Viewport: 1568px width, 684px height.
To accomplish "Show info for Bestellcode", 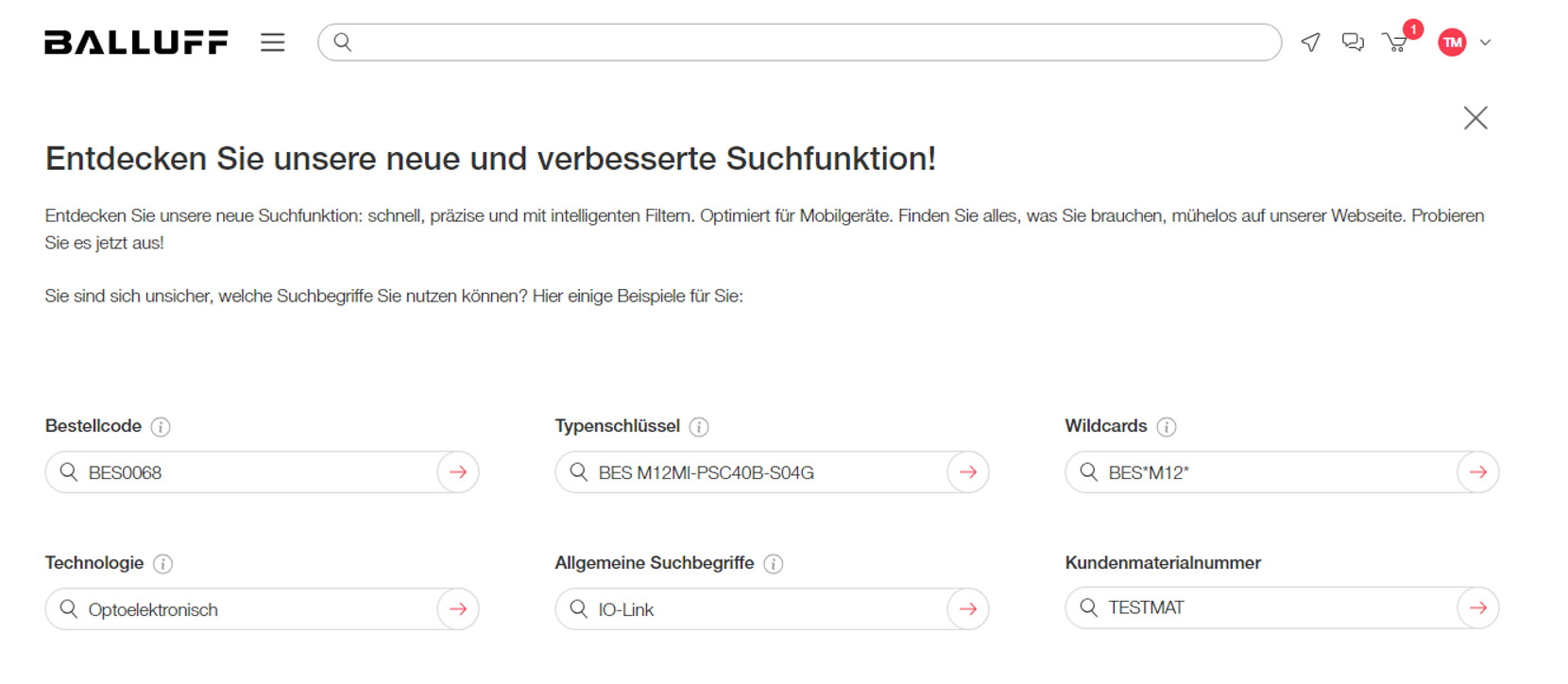I will [161, 427].
